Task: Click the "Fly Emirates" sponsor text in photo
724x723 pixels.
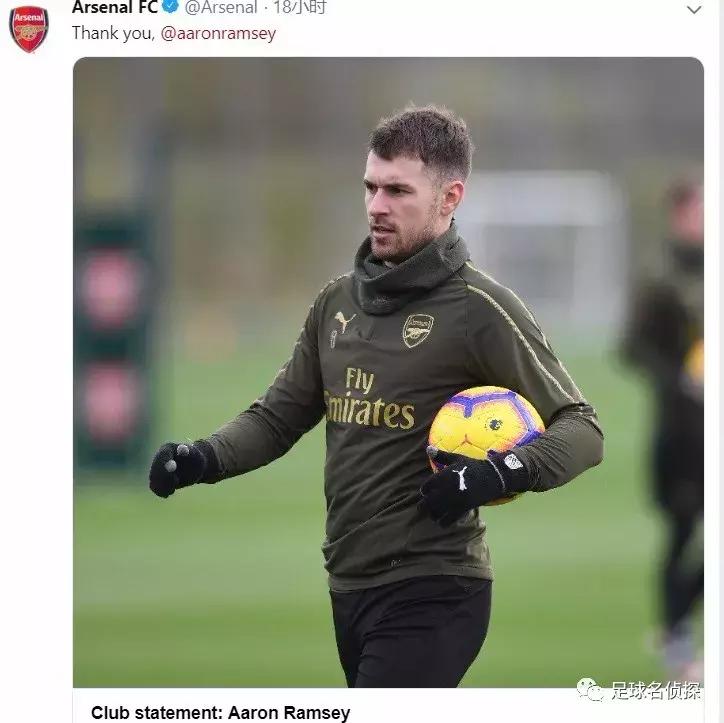Action: pos(368,398)
